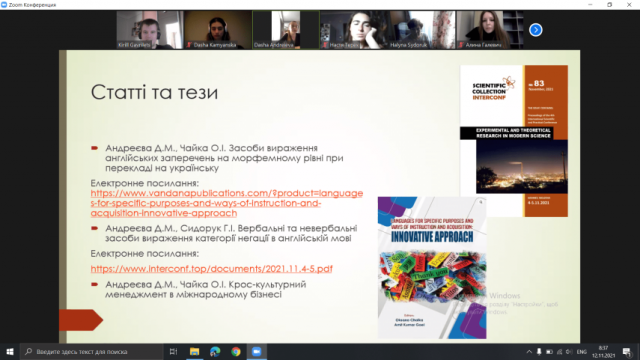
Task: Click the microphone icon in the system tray
Action: [x=539, y=351]
